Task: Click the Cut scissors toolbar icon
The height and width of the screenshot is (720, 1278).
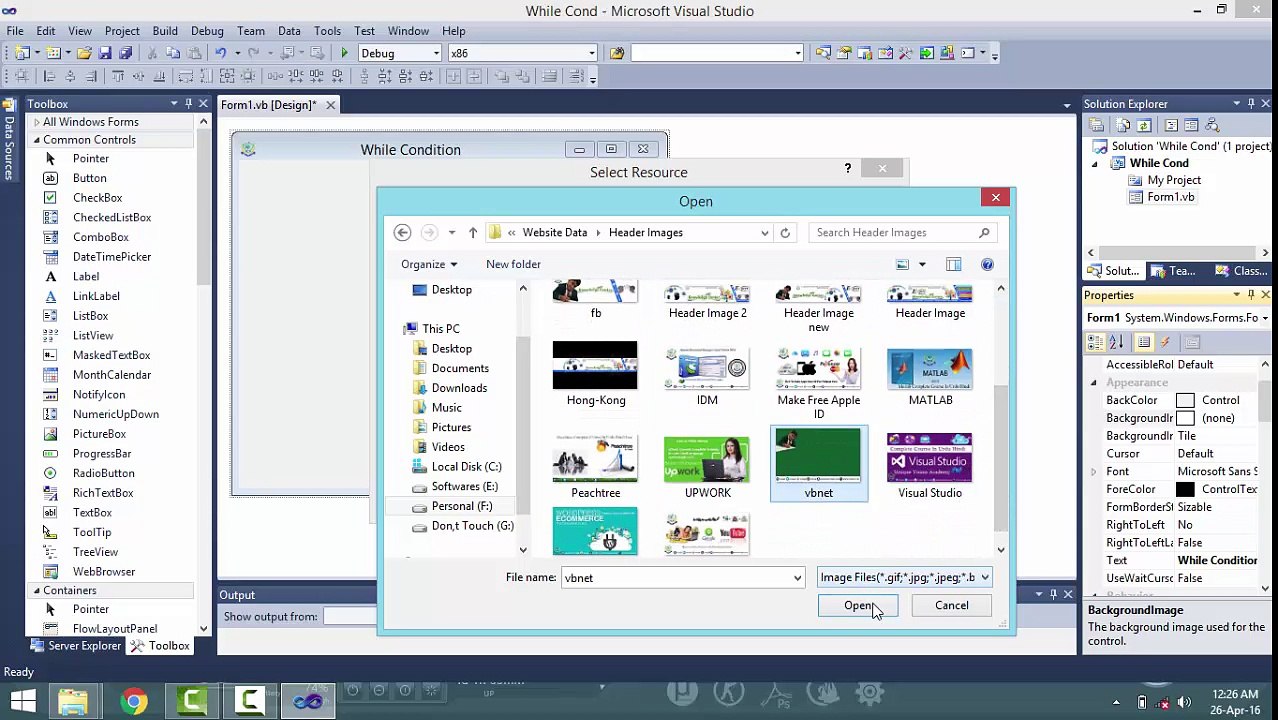Action: coord(152,53)
